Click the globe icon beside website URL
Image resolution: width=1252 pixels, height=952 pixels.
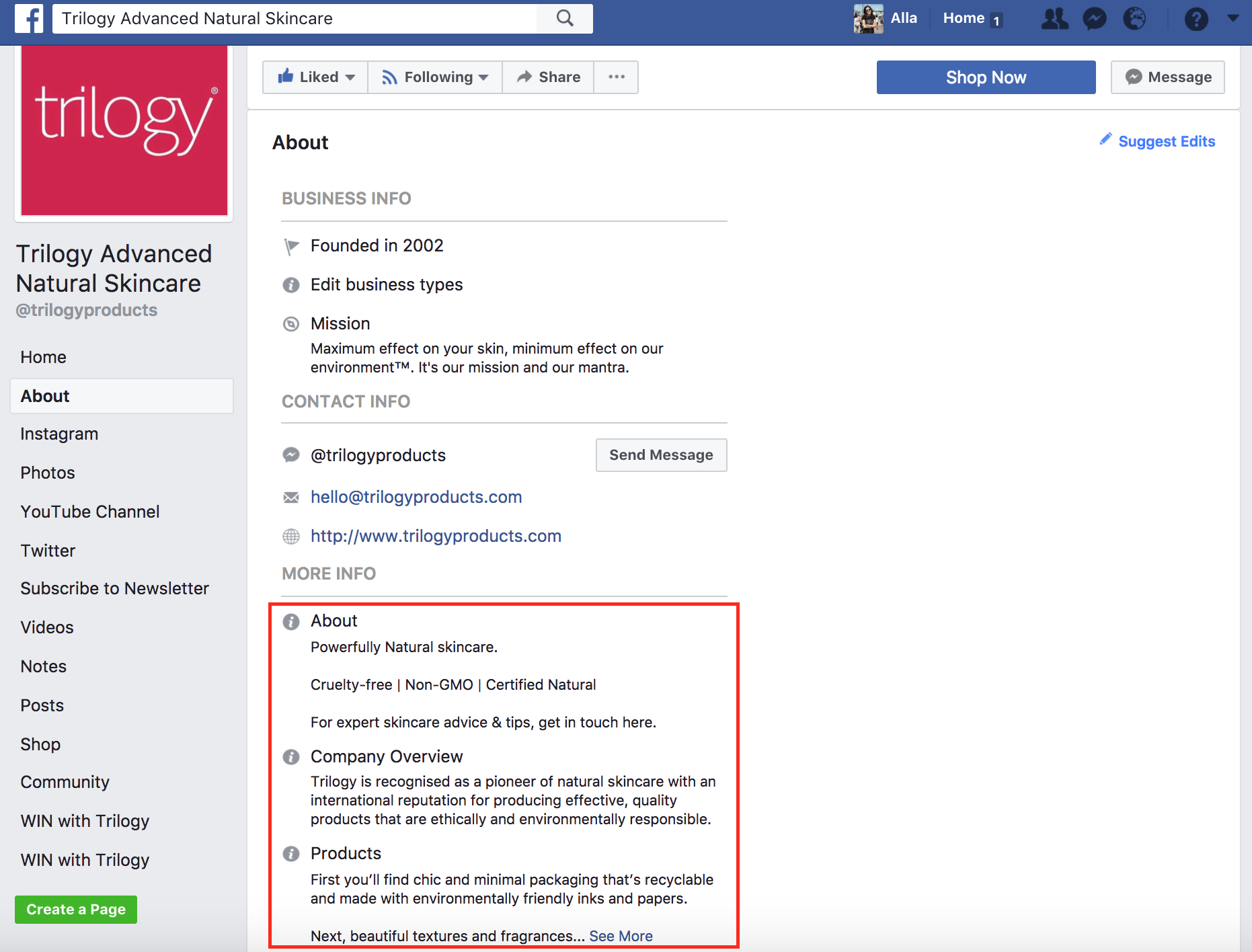(x=290, y=537)
